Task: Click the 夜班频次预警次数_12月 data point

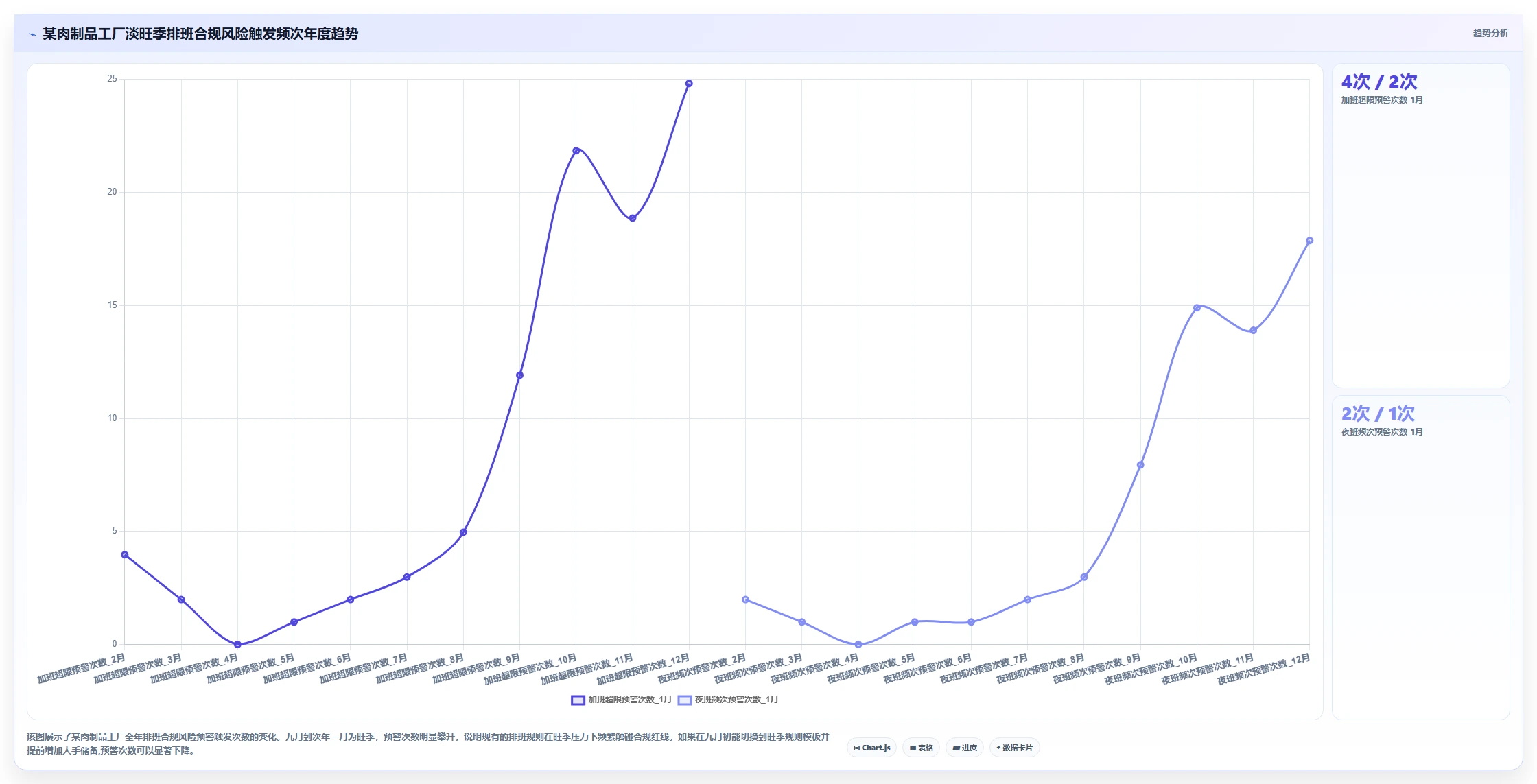Action: (x=1310, y=241)
